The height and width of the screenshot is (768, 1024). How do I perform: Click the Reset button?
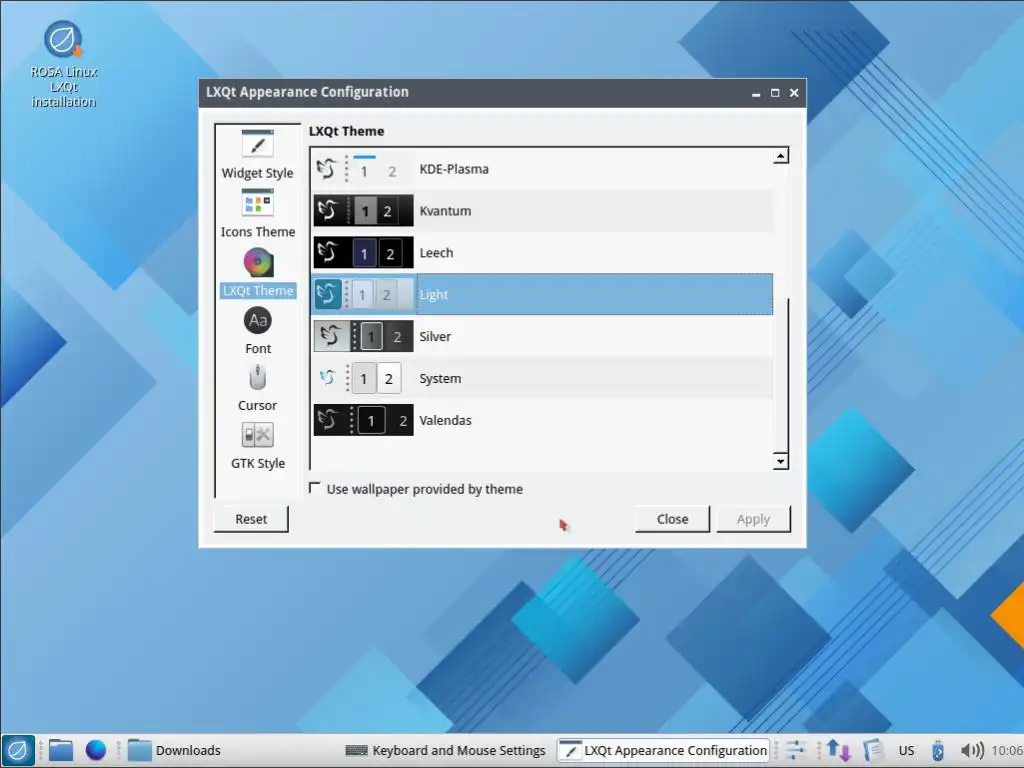[251, 519]
